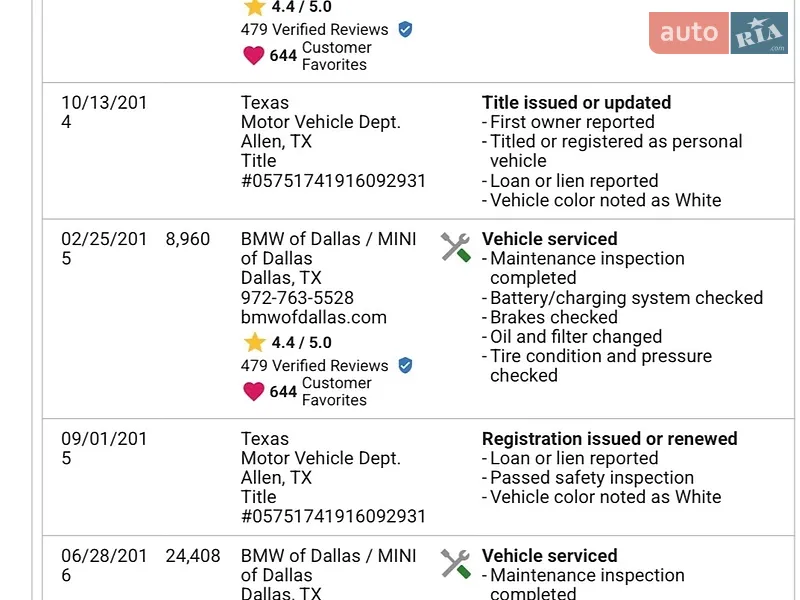Click the topmost pink heart favorites icon
800x600 pixels.
pyautogui.click(x=254, y=55)
